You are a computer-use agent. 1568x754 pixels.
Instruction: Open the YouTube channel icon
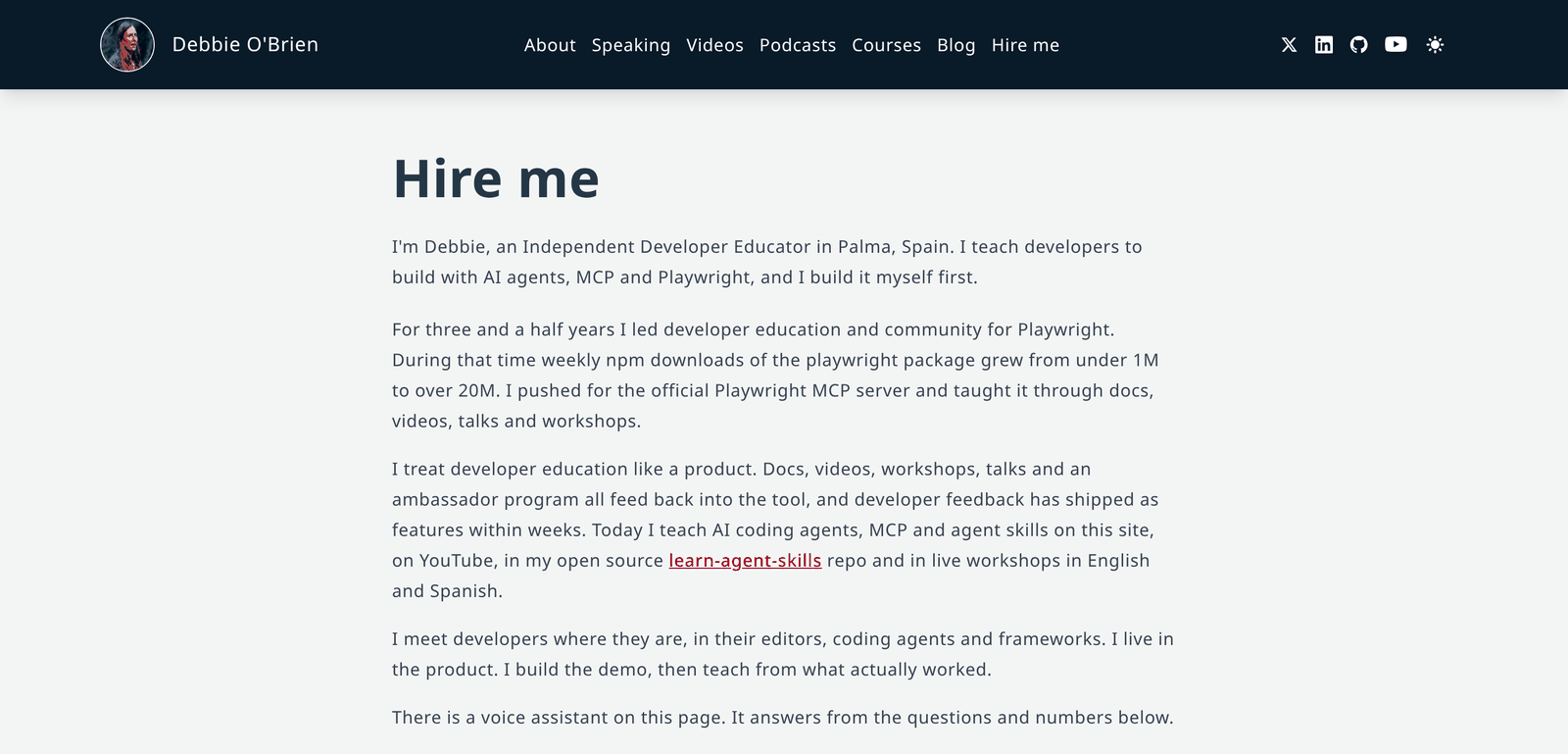[1396, 45]
